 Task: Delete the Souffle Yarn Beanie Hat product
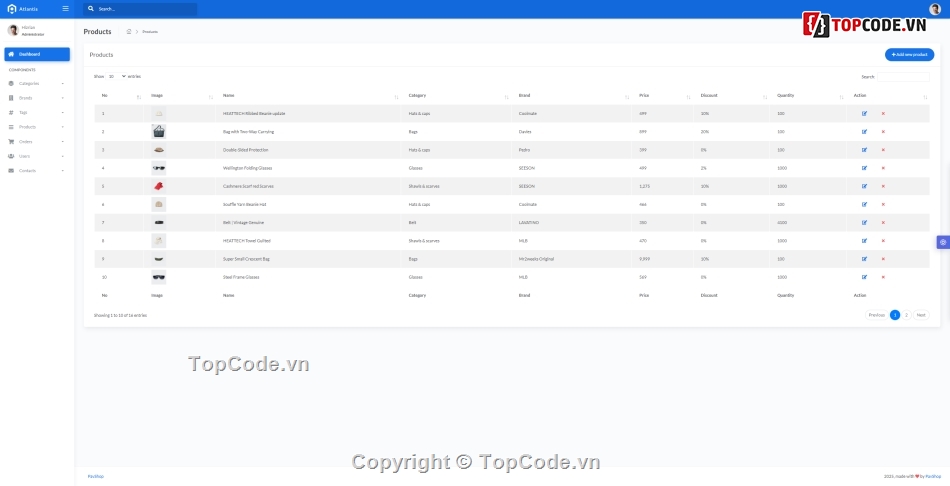883,204
